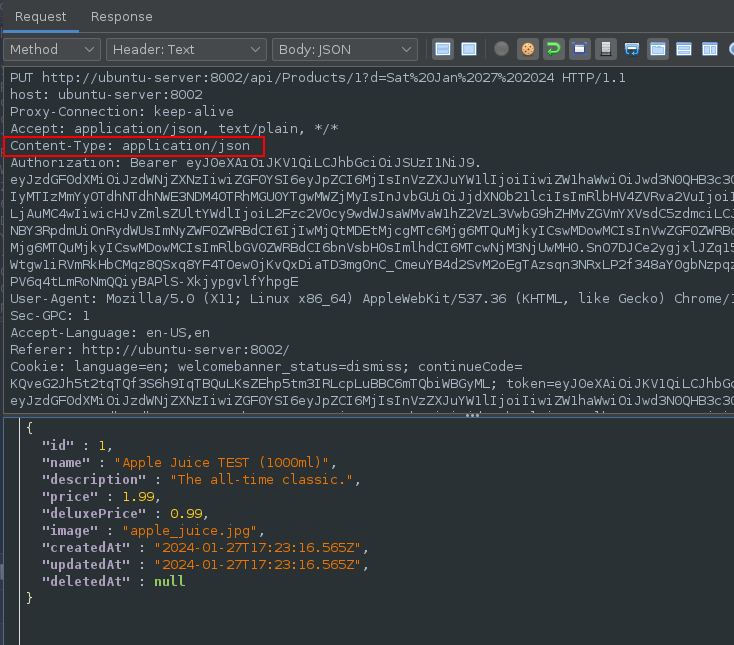Screen dimensions: 734x645
Task: Click the deletedAt null value
Action: click(x=169, y=581)
